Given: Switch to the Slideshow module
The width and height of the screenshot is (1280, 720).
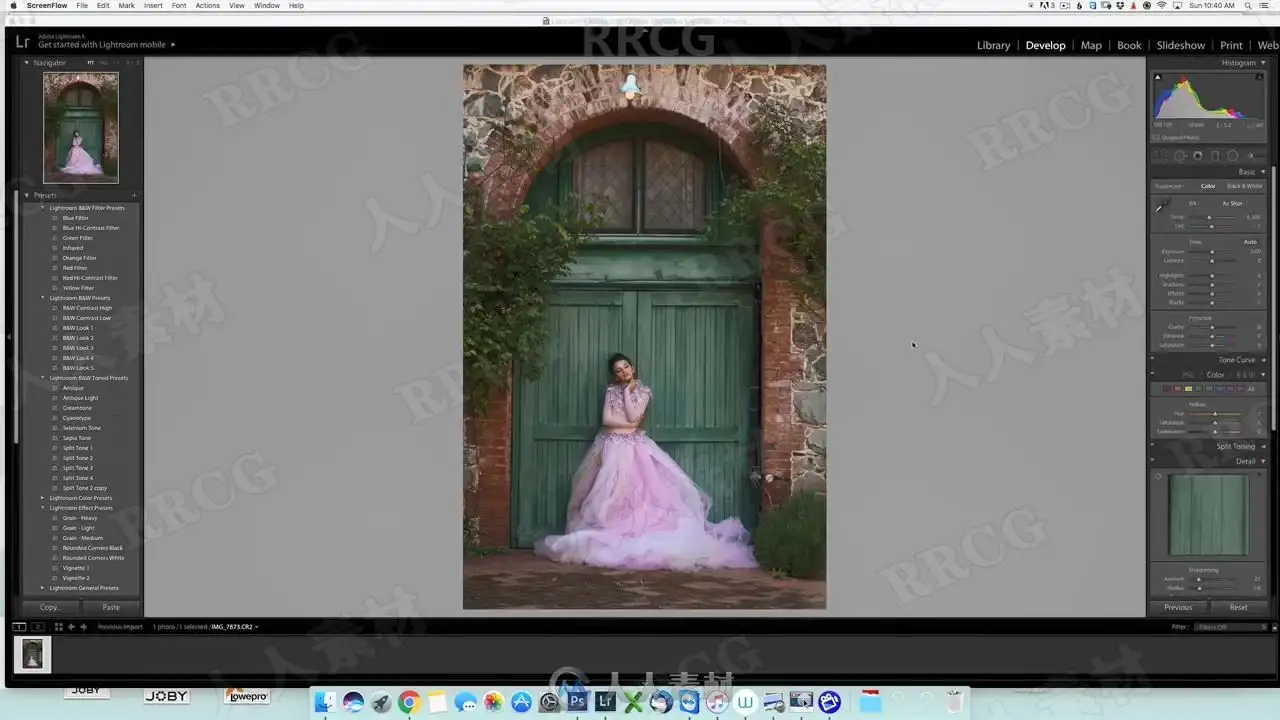Looking at the screenshot, I should tap(1181, 45).
